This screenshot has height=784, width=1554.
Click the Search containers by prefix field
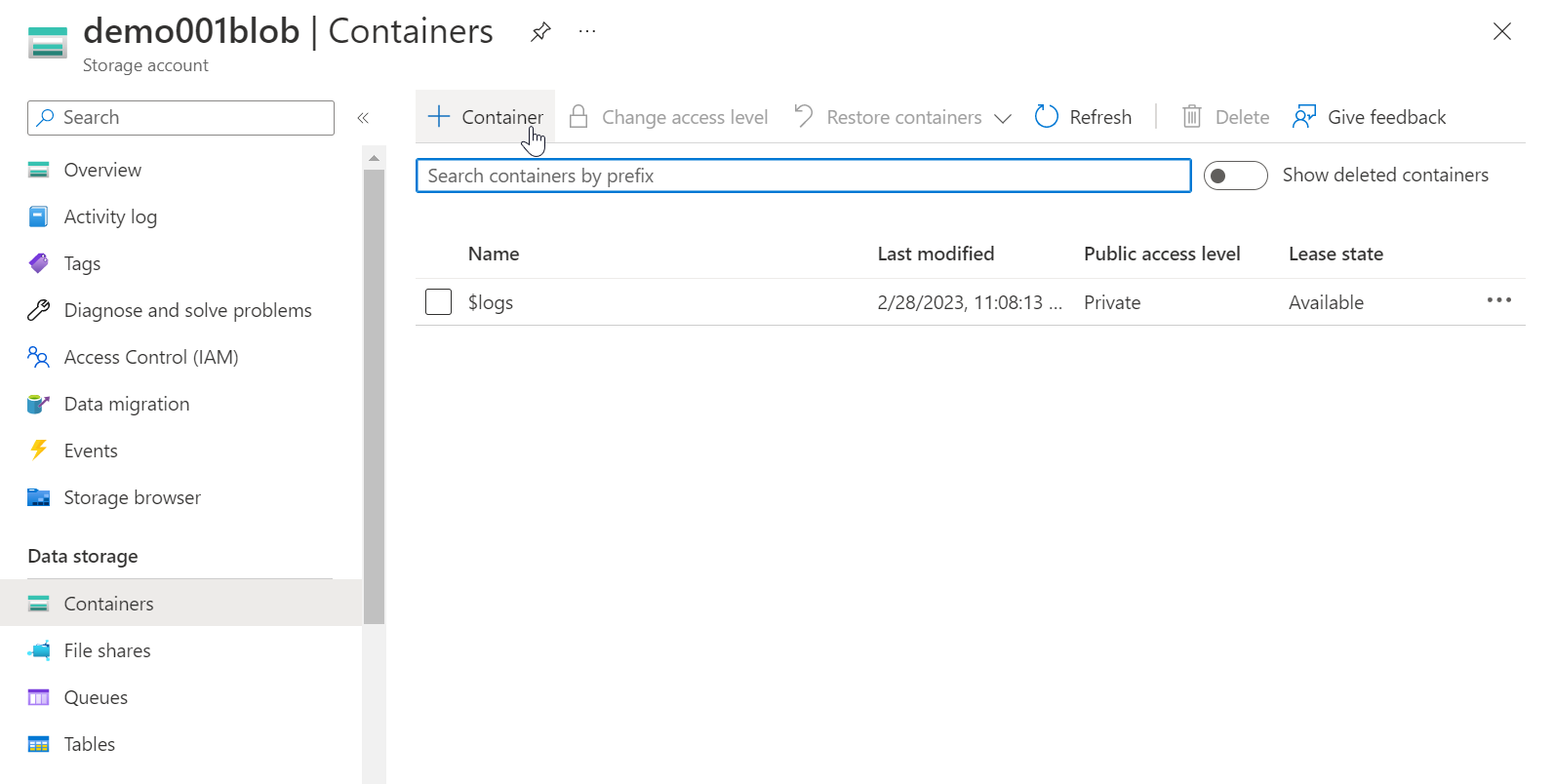pos(803,176)
